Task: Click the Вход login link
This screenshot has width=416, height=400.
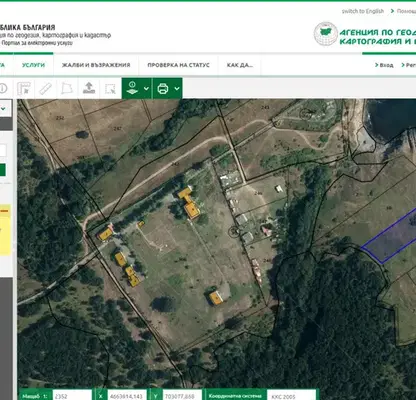Action: (x=384, y=65)
